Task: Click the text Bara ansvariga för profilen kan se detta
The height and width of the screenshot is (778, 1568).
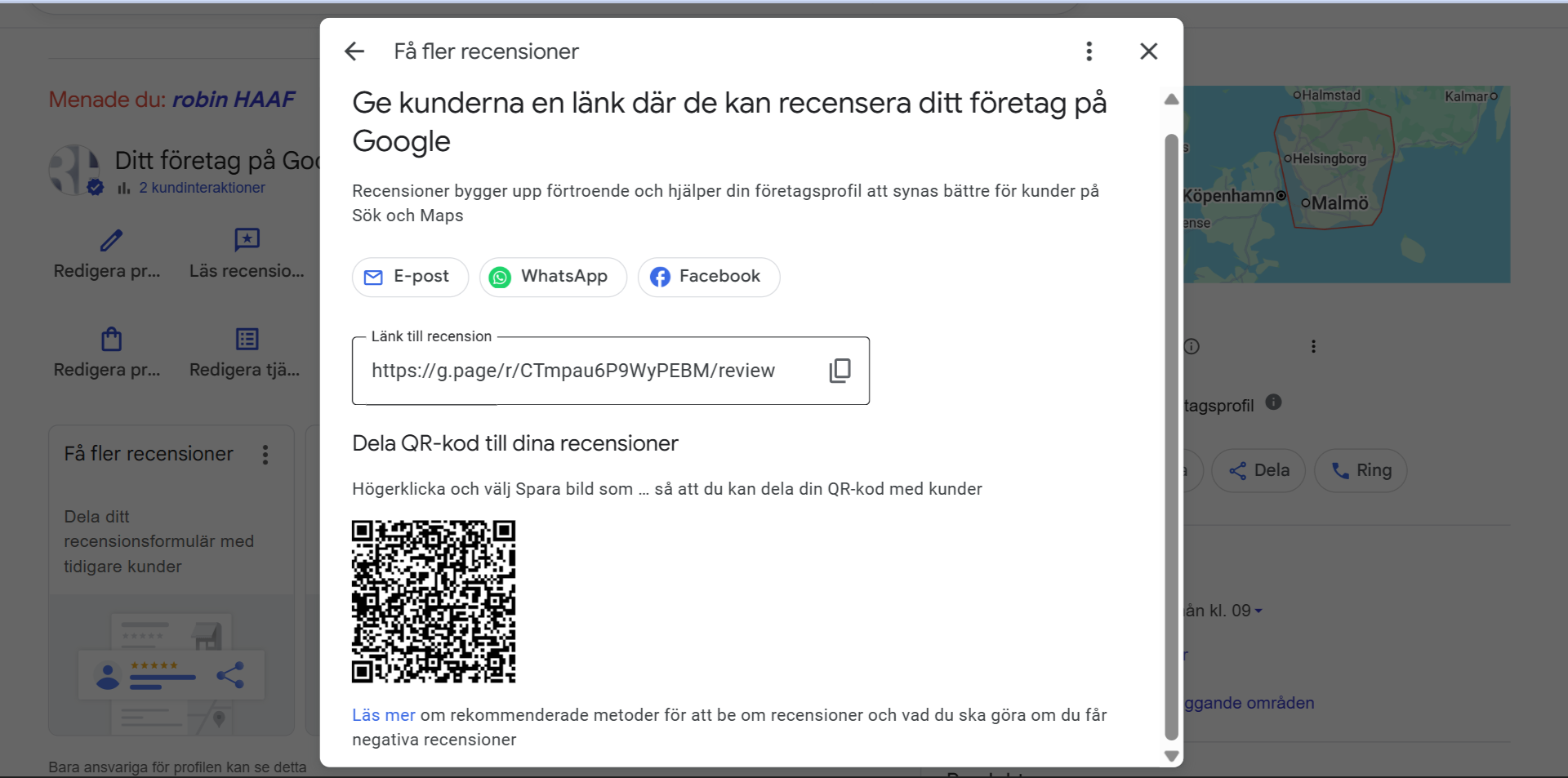Action: coord(177,767)
